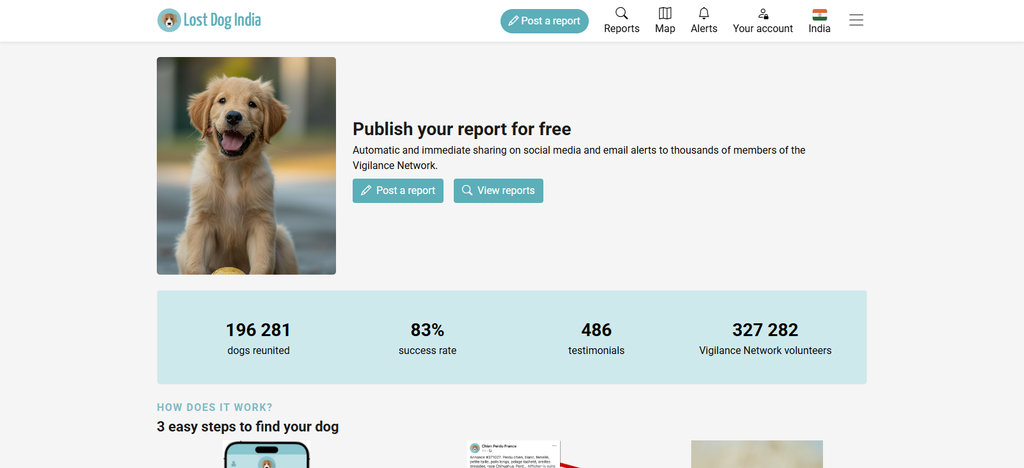The height and width of the screenshot is (468, 1024).
Task: Click Post a report below the headline
Action: pyautogui.click(x=398, y=191)
